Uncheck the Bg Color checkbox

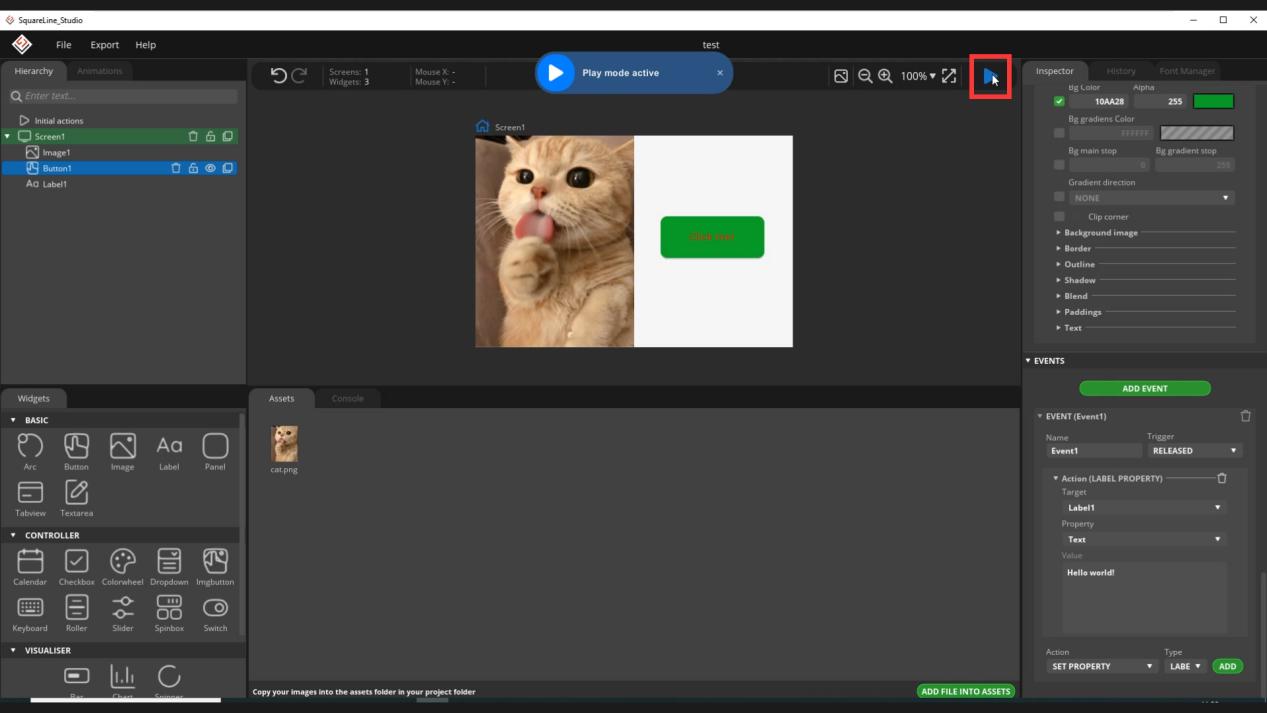point(1059,101)
